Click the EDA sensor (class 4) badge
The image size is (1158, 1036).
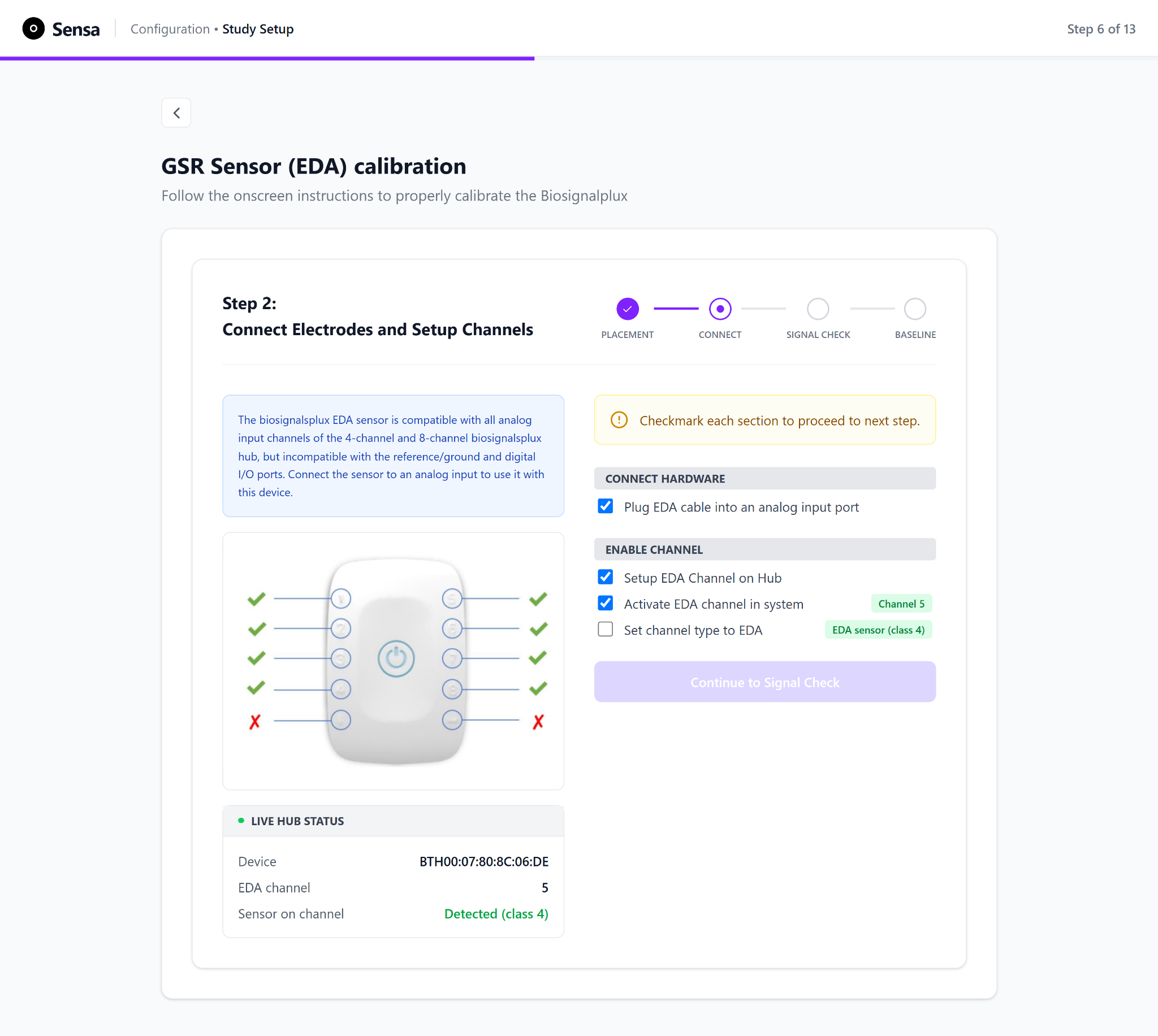pyautogui.click(x=879, y=630)
